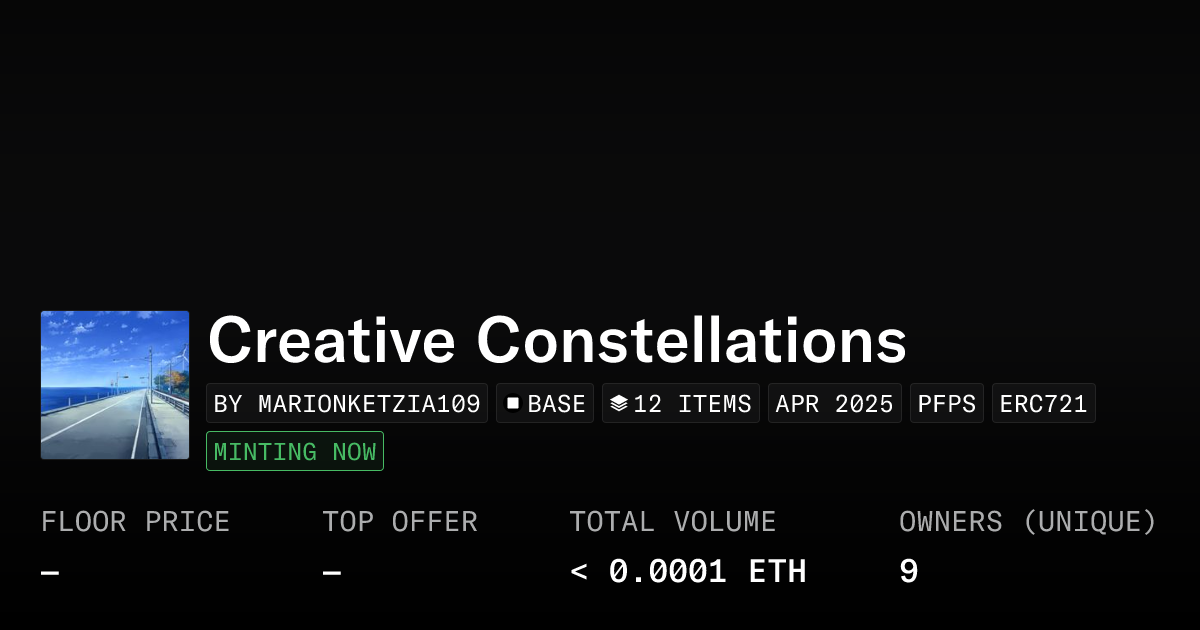Click the dash value under Top Offer
The height and width of the screenshot is (630, 1200).
tap(332, 572)
